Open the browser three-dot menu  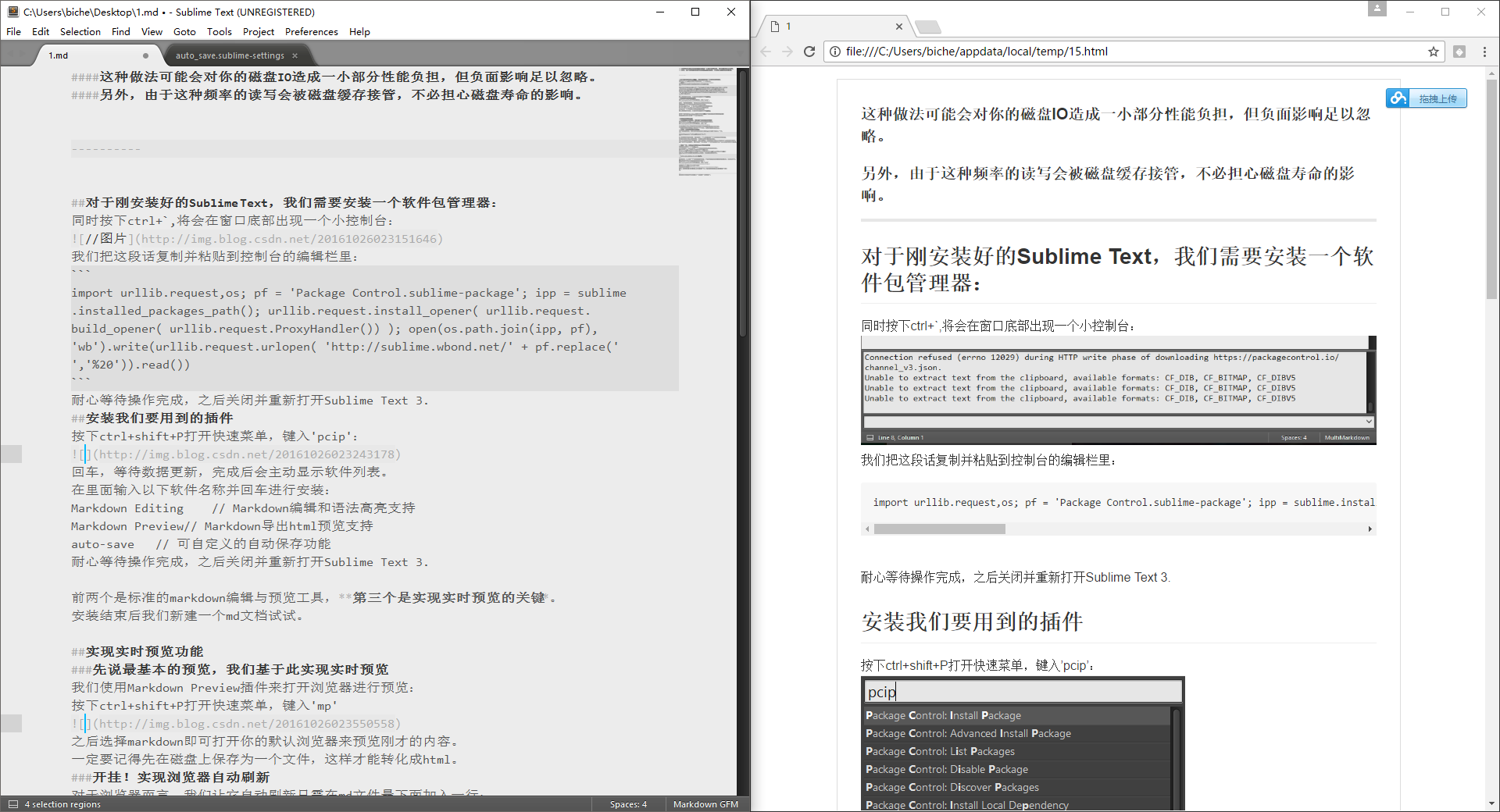click(x=1485, y=52)
